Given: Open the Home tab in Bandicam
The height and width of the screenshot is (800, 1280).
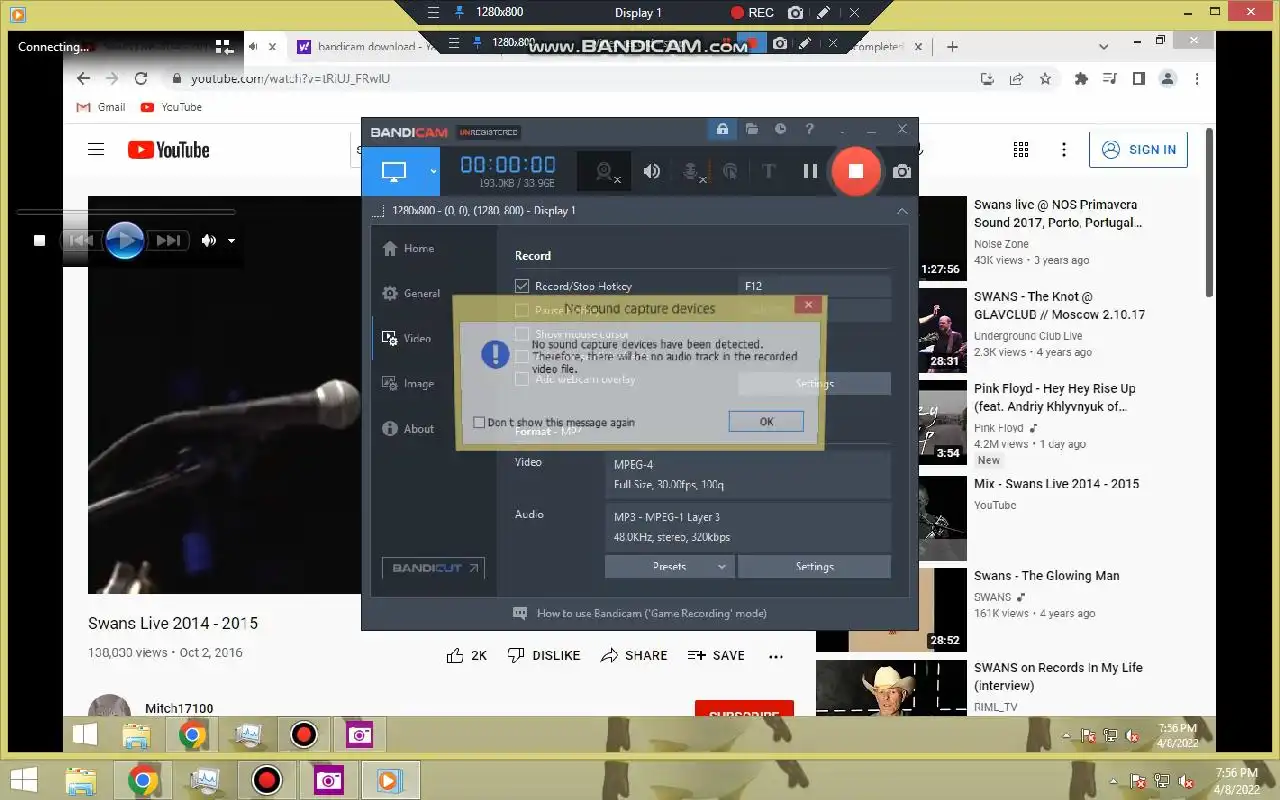Looking at the screenshot, I should point(408,249).
